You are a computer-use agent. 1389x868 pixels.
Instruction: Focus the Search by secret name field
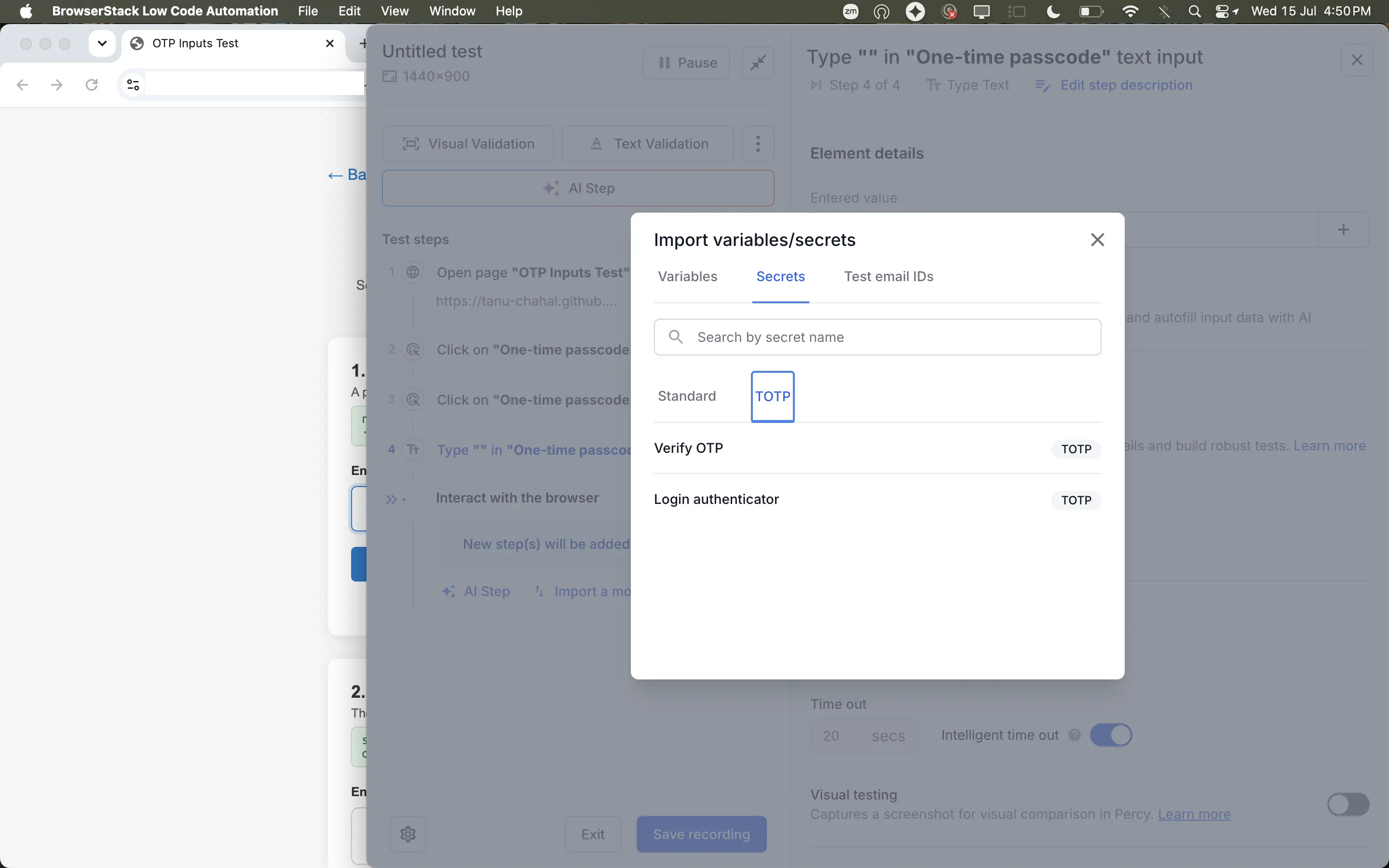[x=877, y=337]
